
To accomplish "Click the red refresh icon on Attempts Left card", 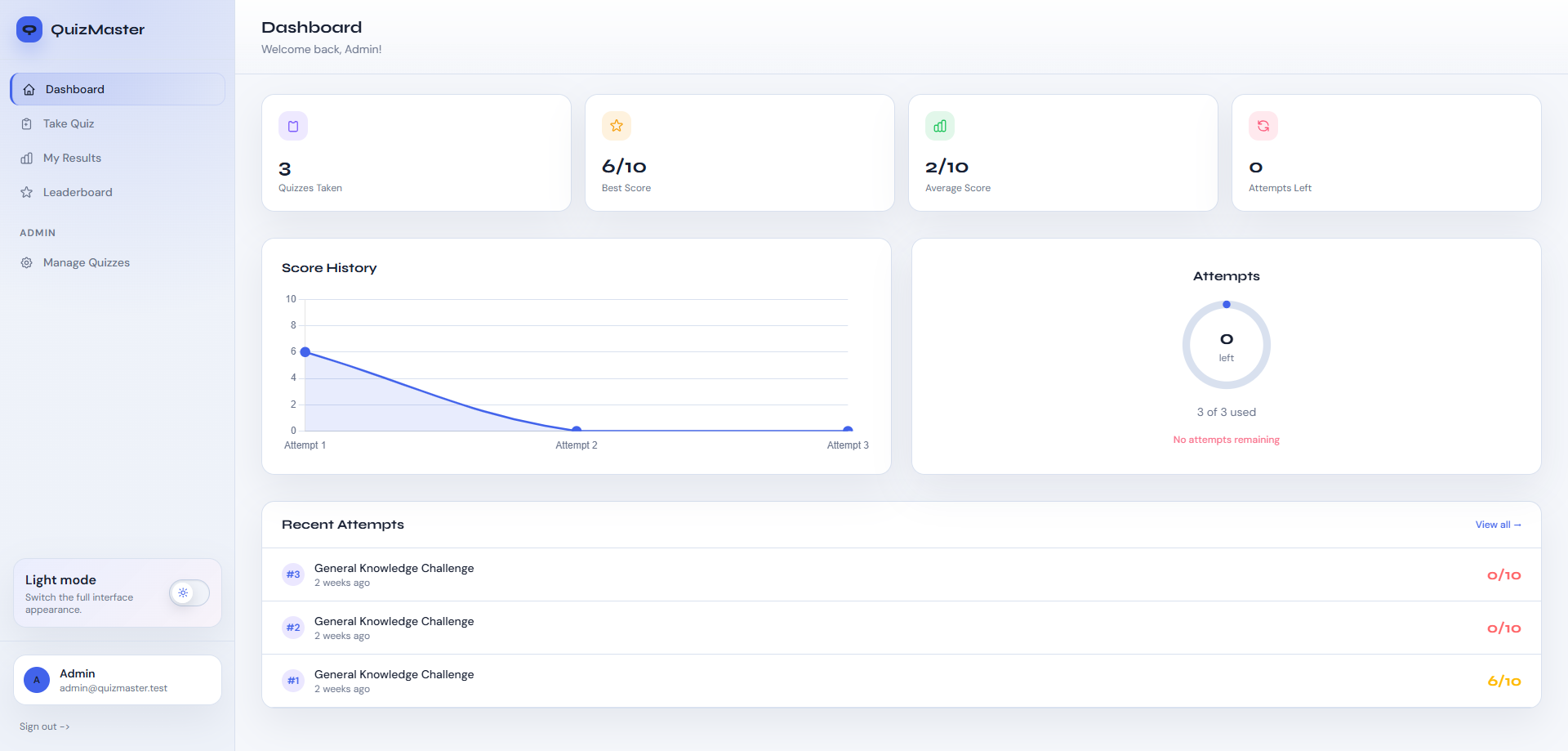I will click(x=1263, y=126).
